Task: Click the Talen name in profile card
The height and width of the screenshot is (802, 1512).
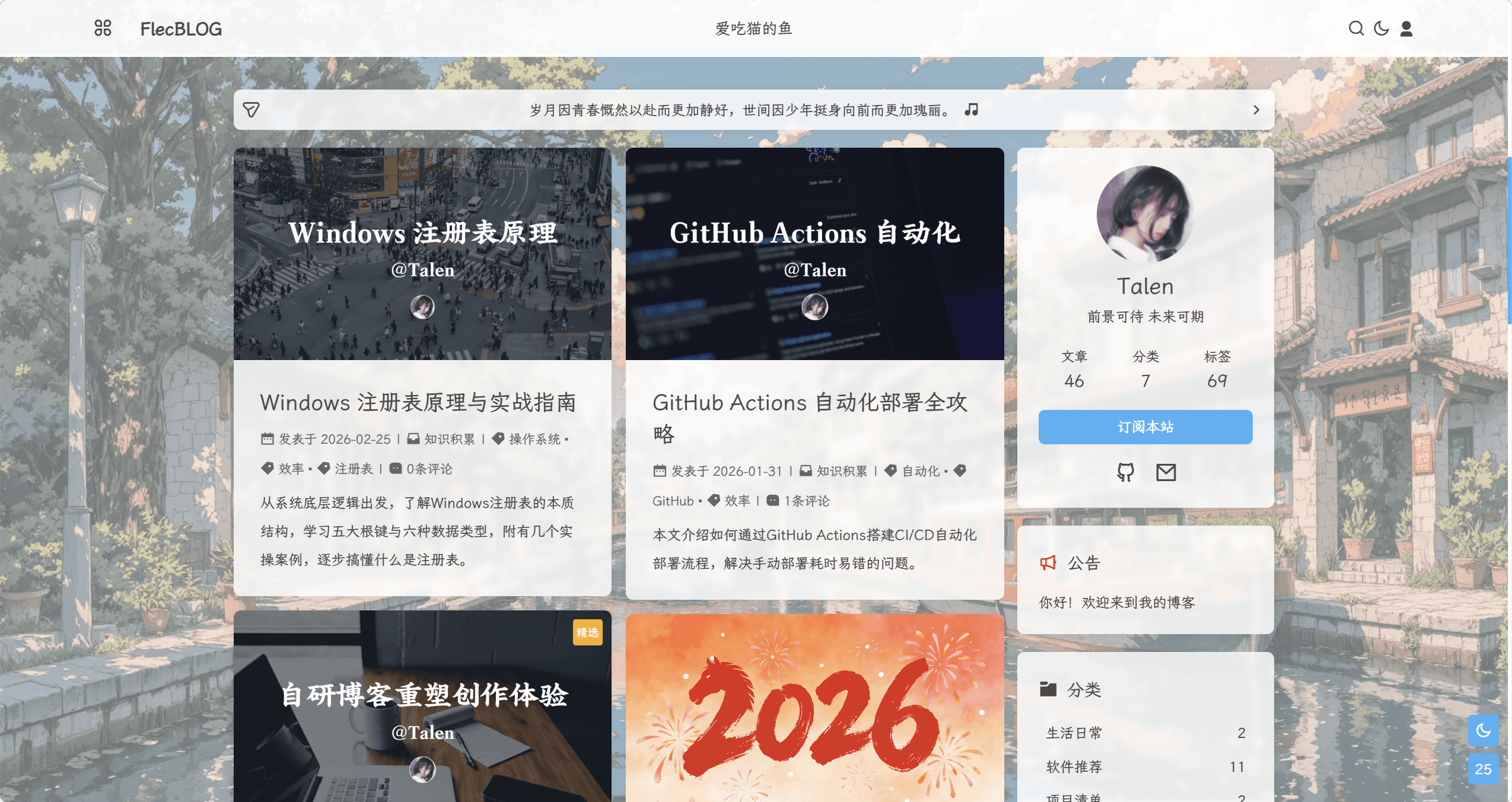Action: (x=1145, y=287)
